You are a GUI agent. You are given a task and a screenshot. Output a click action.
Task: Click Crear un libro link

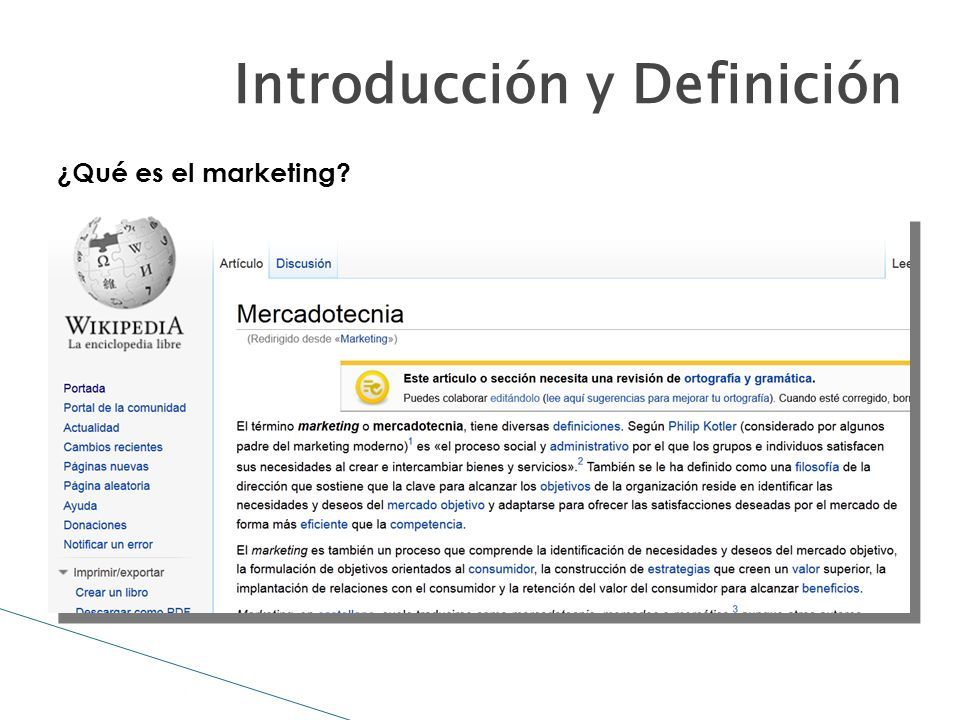111,592
